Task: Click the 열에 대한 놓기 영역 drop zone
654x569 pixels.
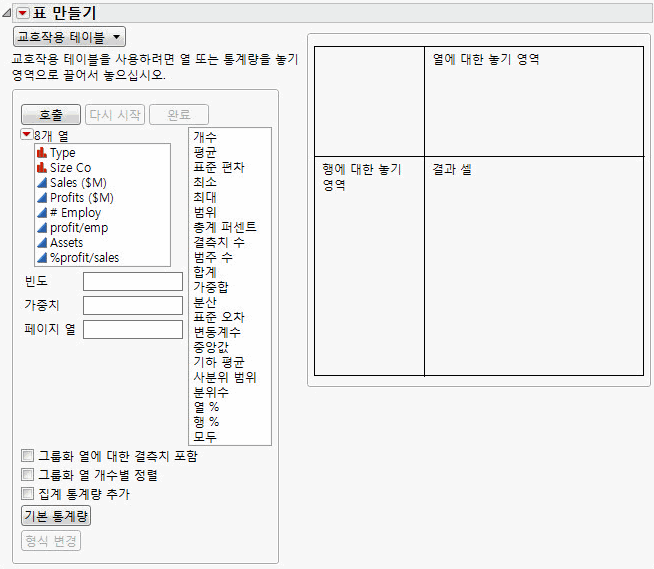Action: coord(534,101)
